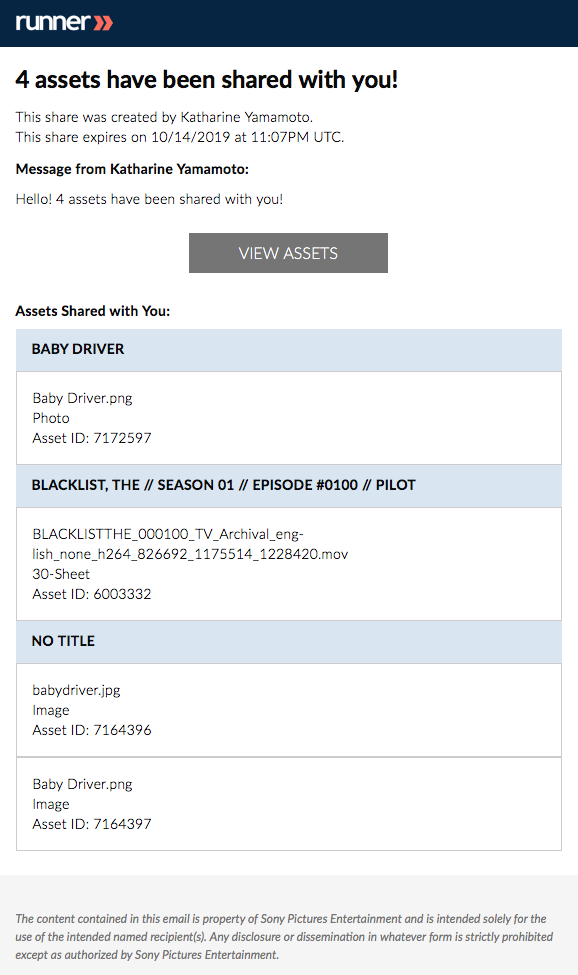Screen dimensions: 578x975
Task: Select Asset ID 6003332 text
Action: pyautogui.click(x=92, y=594)
